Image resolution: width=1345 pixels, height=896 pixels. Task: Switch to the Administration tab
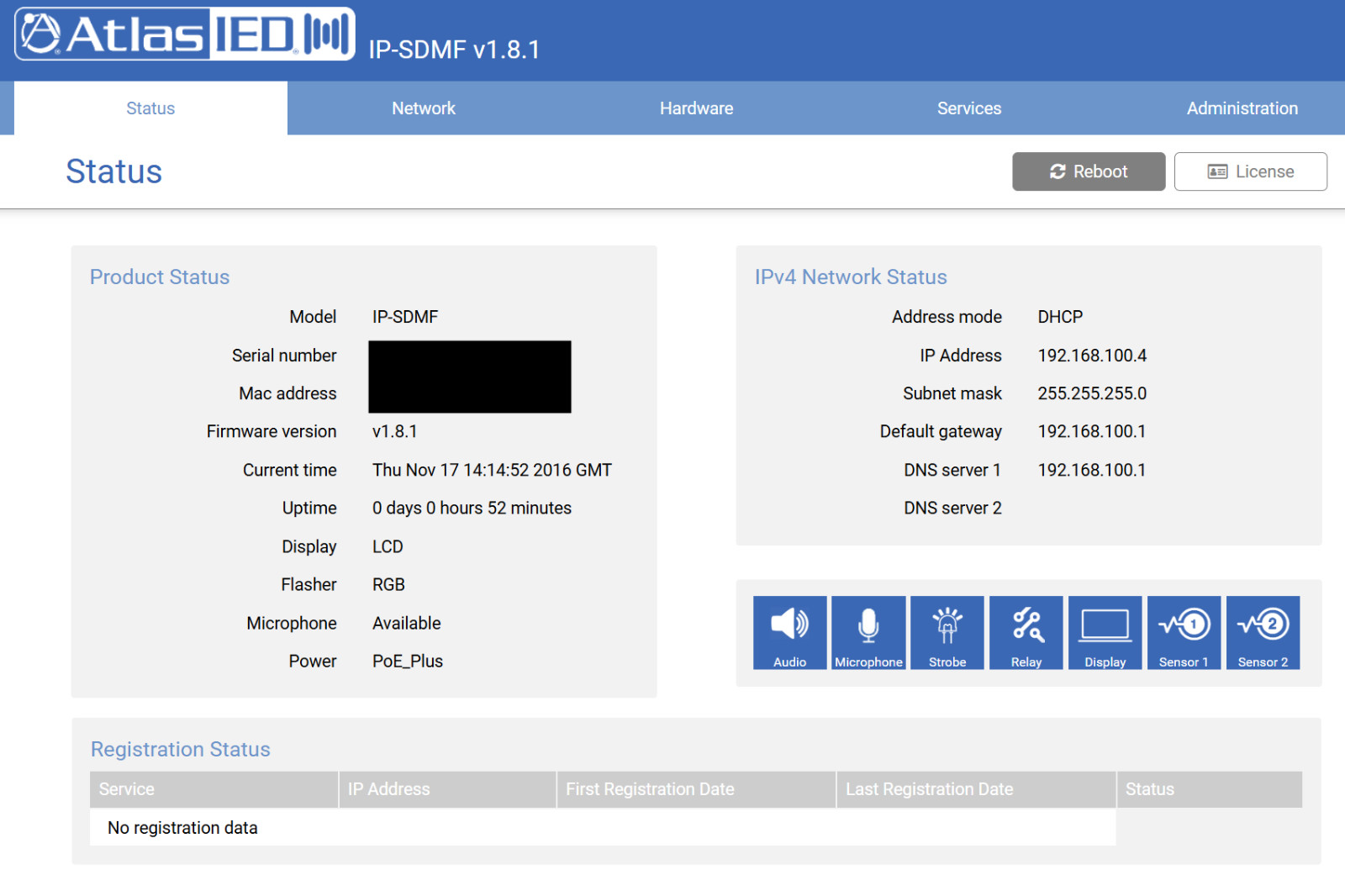[x=1242, y=108]
